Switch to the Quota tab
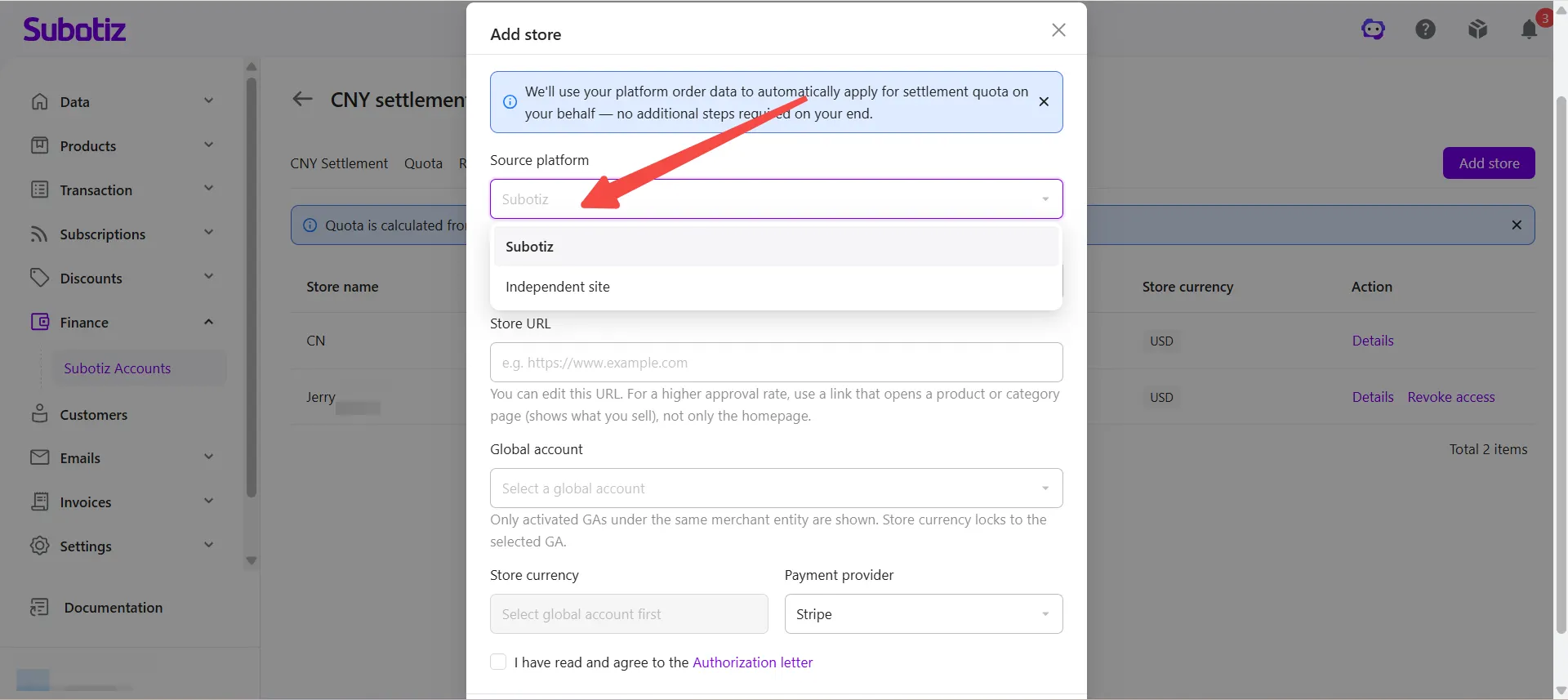This screenshot has height=700, width=1568. tap(423, 163)
